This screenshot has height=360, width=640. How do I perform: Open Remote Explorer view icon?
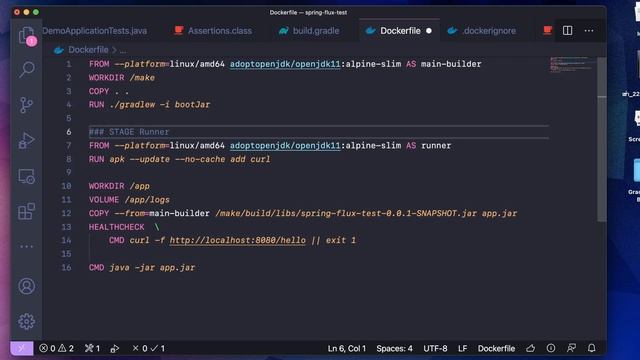(x=27, y=176)
